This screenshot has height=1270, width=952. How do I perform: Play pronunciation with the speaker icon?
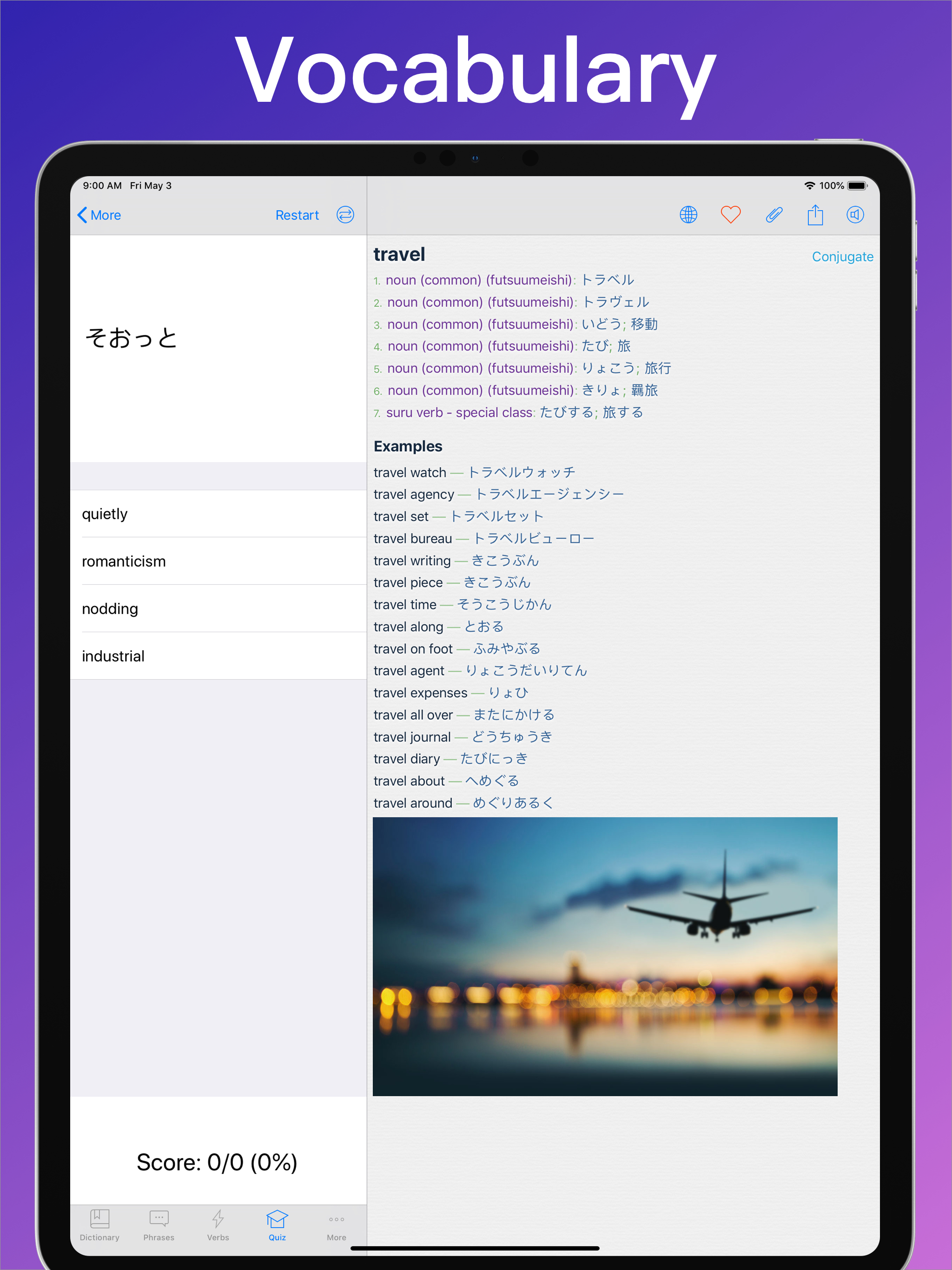click(855, 215)
